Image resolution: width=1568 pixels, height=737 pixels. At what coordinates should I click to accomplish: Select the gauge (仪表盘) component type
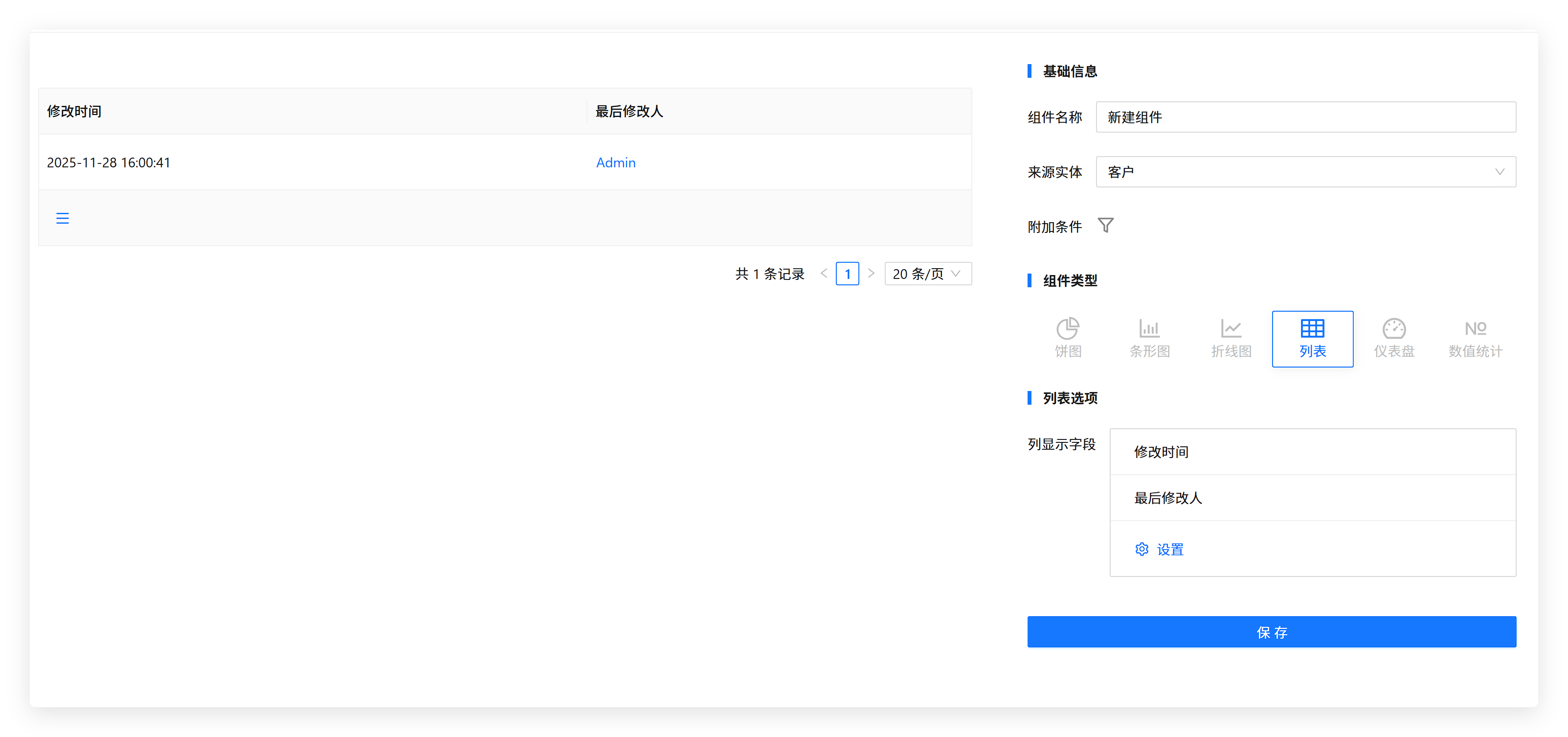click(1394, 338)
